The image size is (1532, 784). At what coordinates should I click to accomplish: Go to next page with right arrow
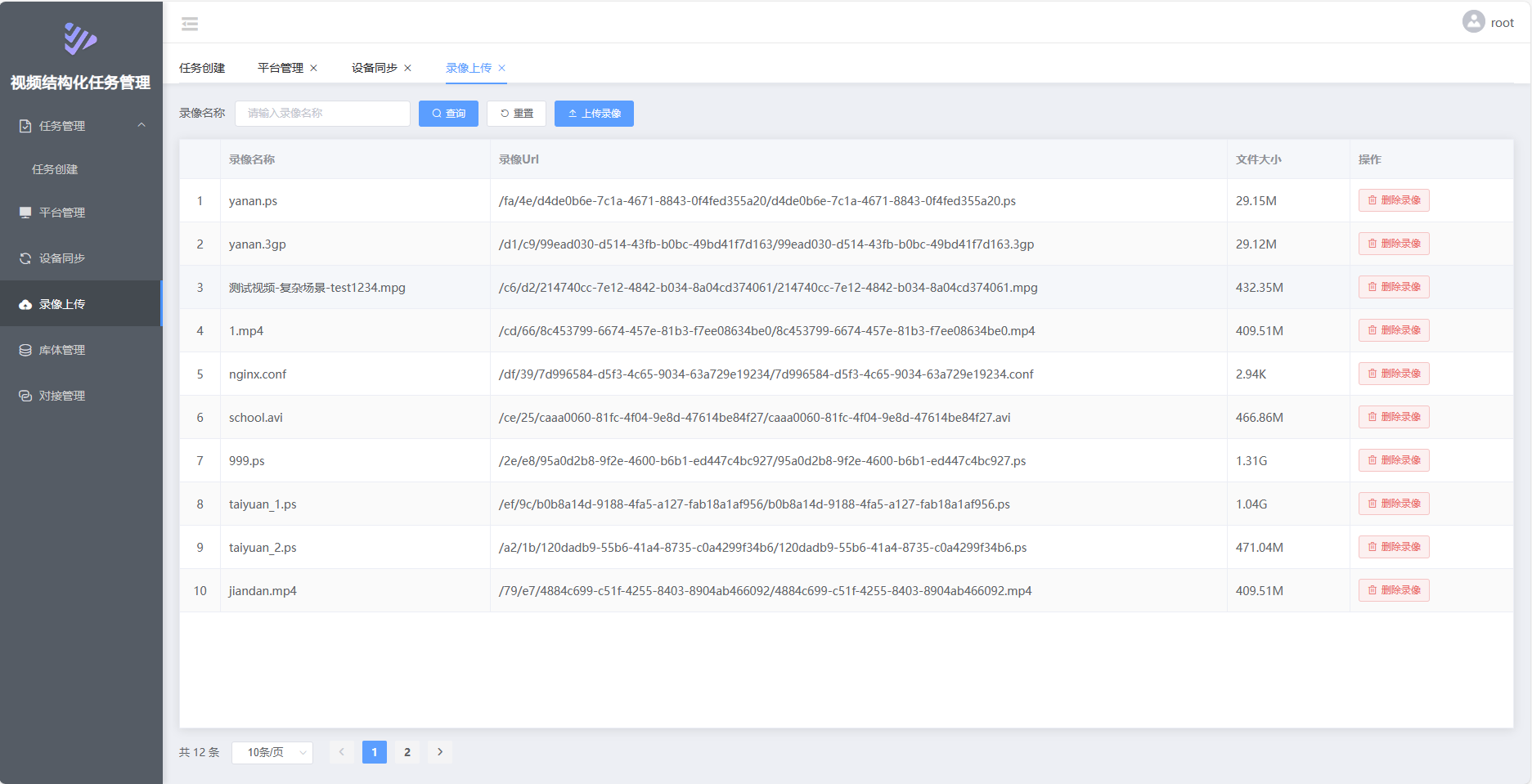(x=440, y=752)
